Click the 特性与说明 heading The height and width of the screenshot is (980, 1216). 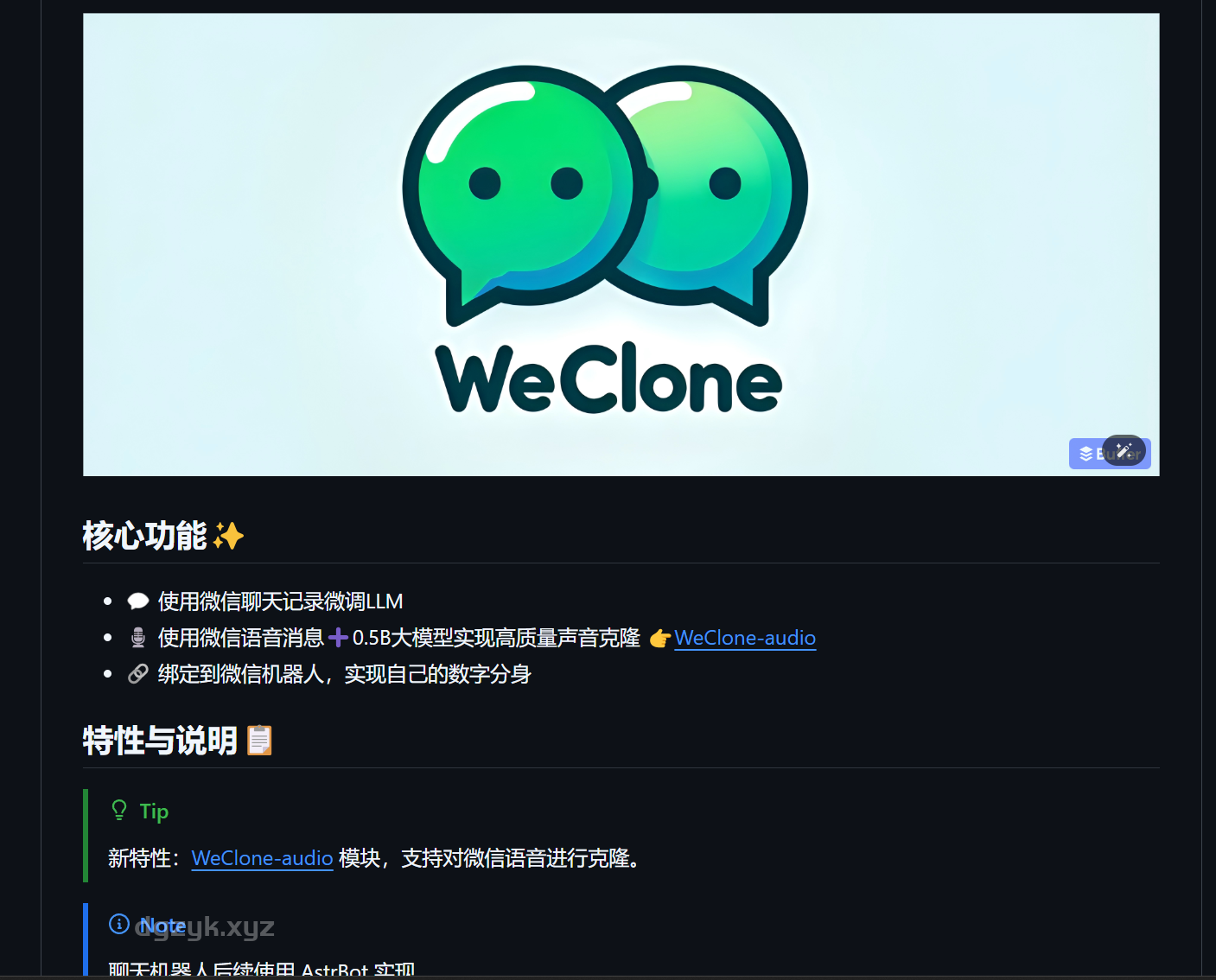(x=161, y=741)
